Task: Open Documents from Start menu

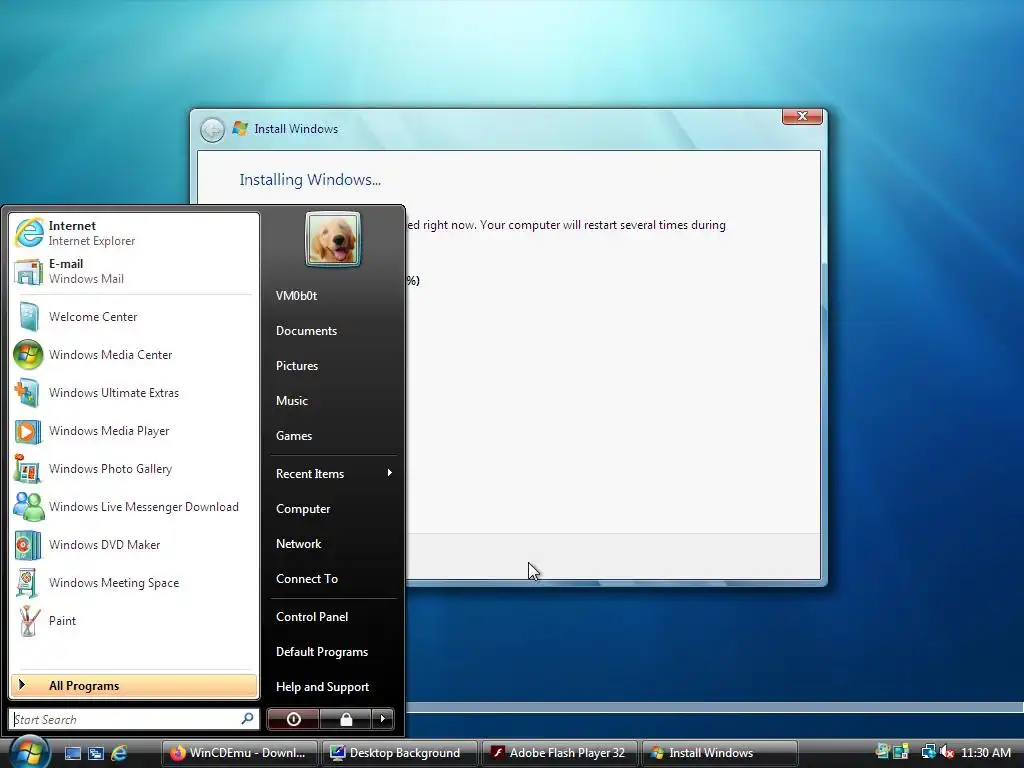Action: [x=333, y=331]
